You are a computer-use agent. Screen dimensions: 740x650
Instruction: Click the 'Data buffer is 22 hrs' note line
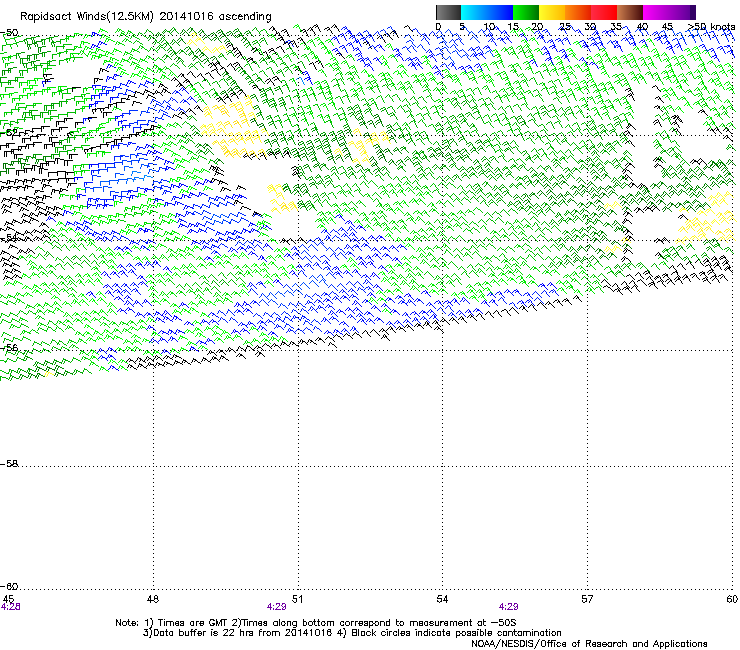coord(352,633)
